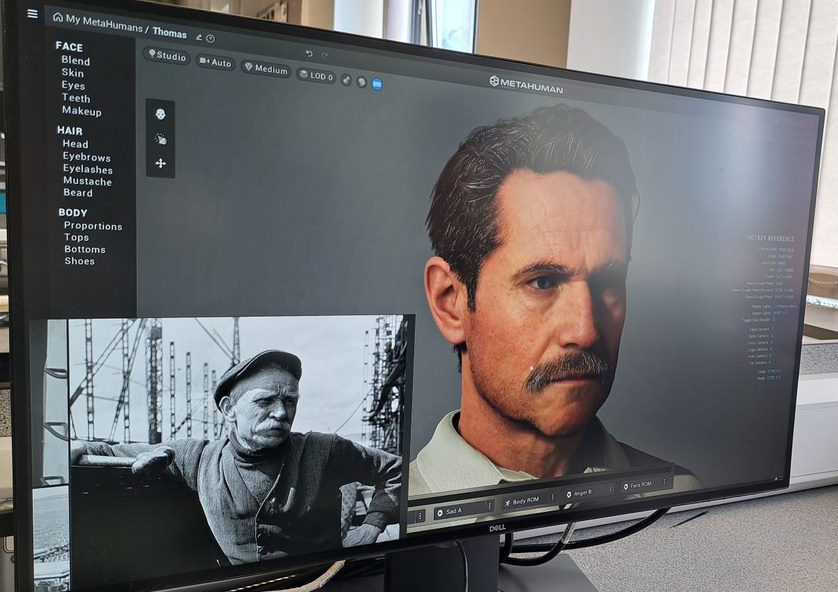Select Mustache in the Hair section

coord(87,181)
